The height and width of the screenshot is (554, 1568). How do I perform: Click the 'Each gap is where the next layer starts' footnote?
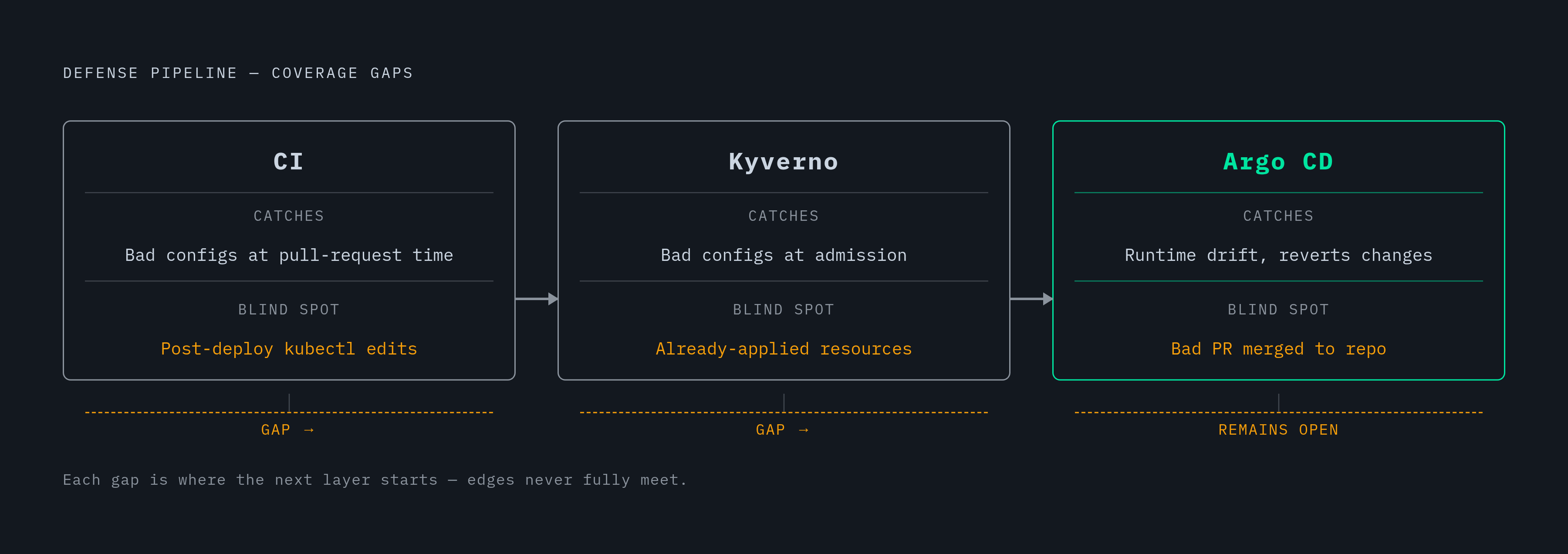375,480
